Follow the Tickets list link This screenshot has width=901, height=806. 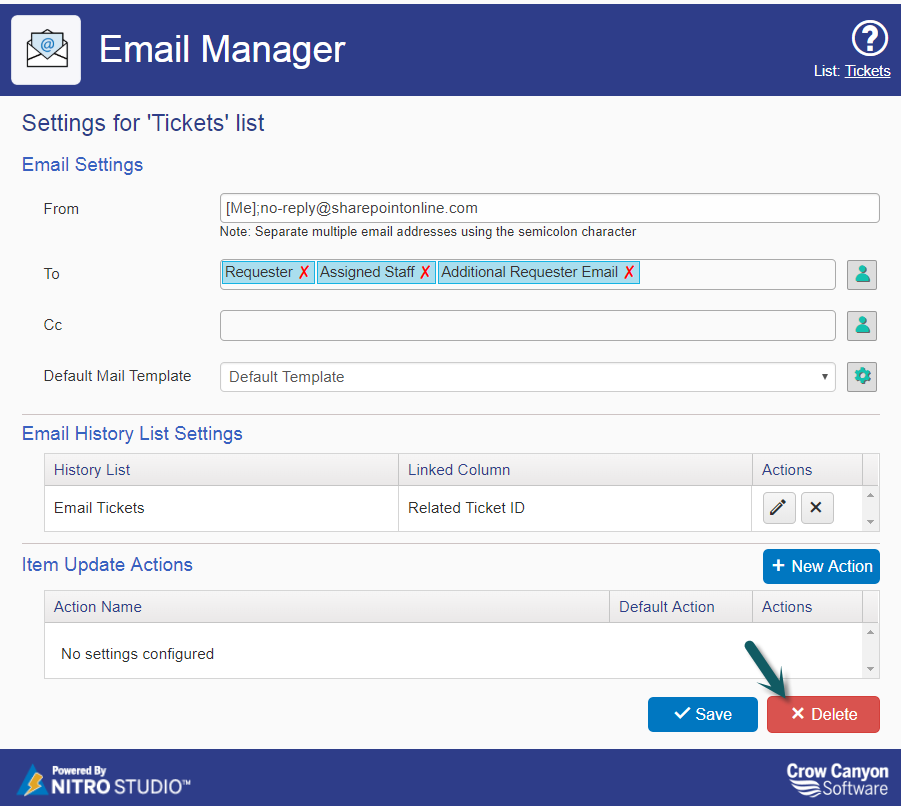[x=867, y=71]
